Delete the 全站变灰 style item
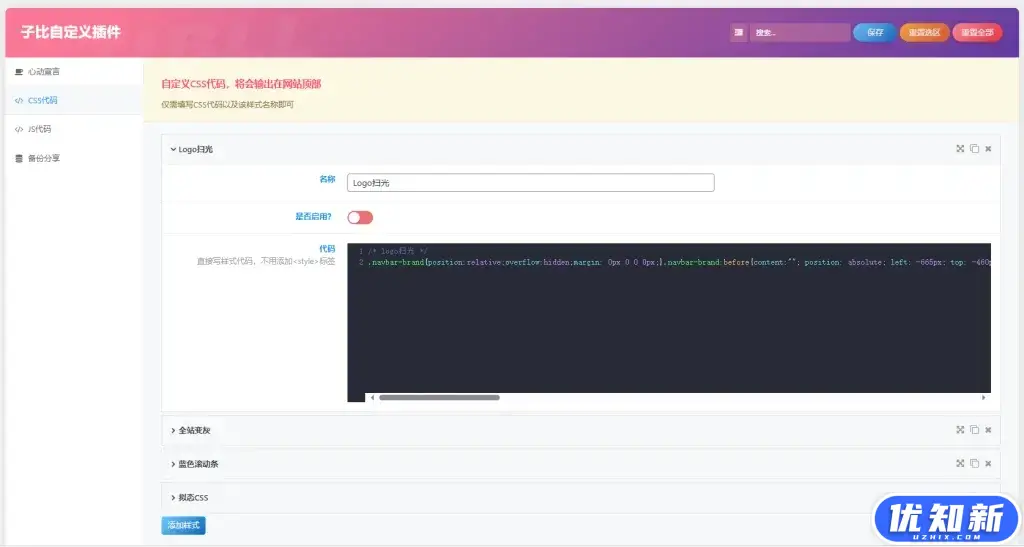1024x547 pixels. pos(988,430)
